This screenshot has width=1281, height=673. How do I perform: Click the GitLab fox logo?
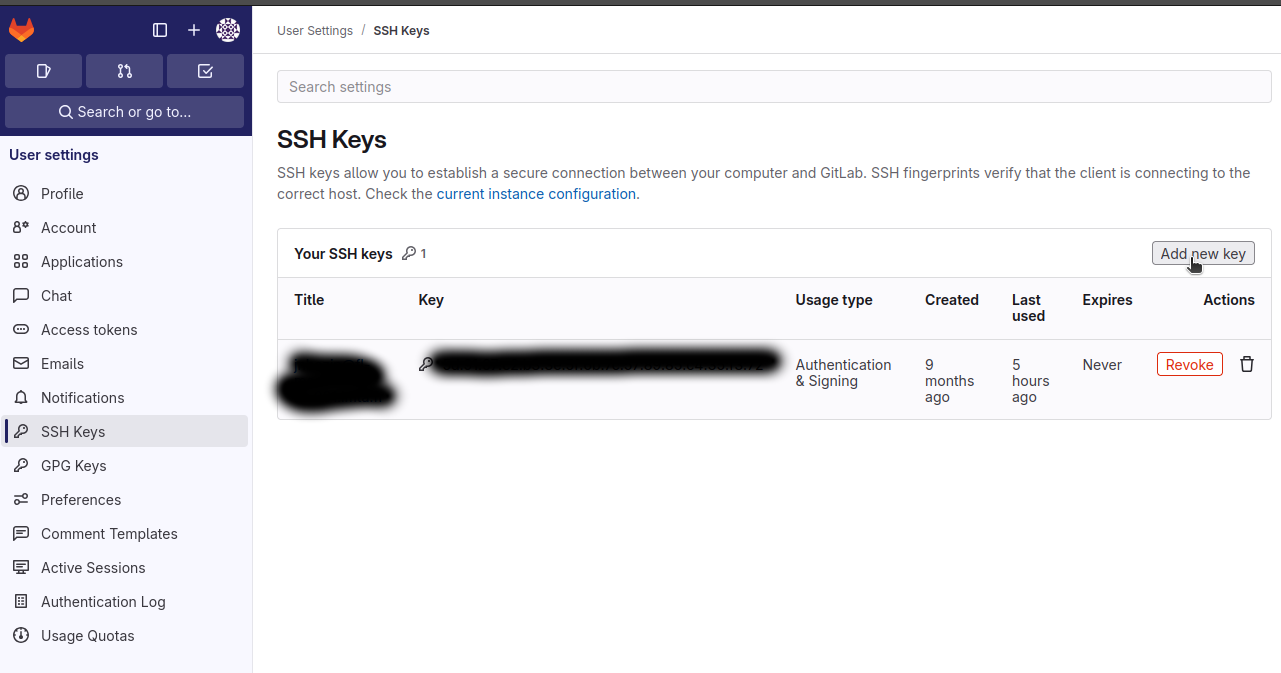21,29
